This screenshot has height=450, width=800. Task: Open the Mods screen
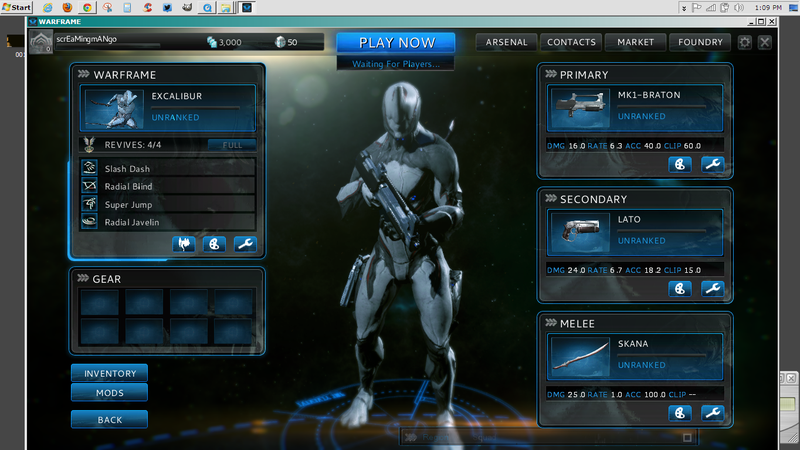click(x=110, y=393)
